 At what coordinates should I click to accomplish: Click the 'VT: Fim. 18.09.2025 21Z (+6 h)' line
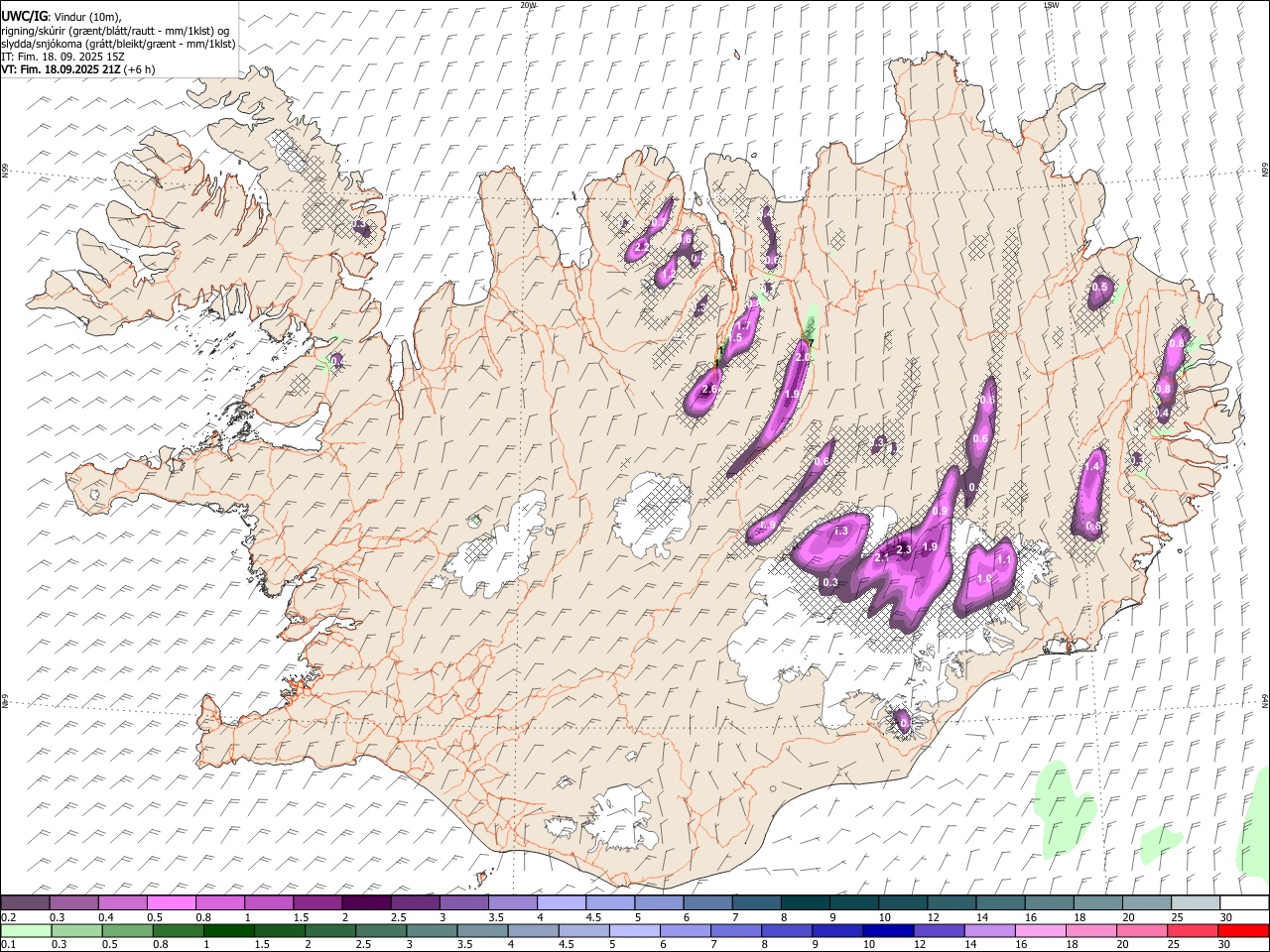[x=78, y=69]
